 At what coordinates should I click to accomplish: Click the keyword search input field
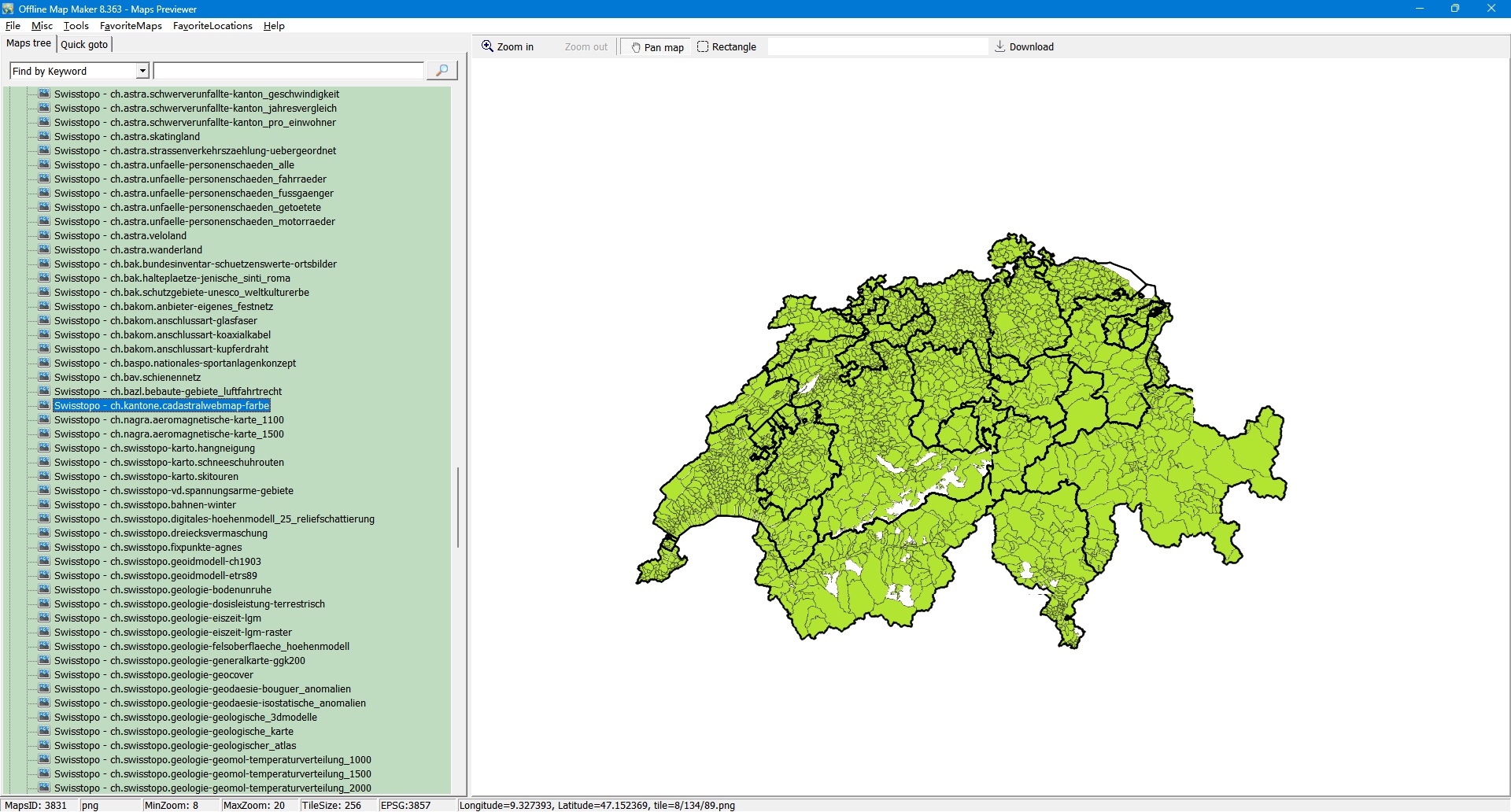(x=288, y=71)
